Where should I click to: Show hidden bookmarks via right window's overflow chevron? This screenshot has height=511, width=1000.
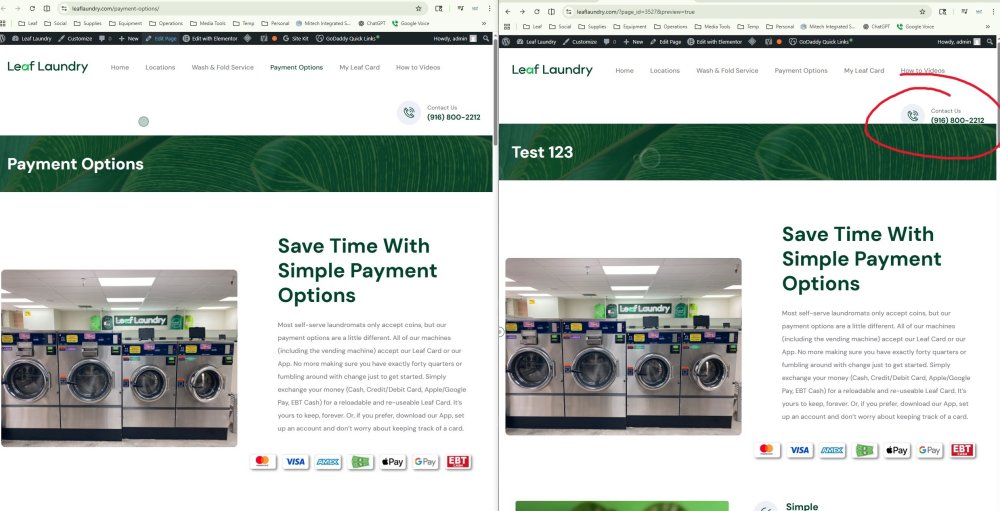coord(988,26)
